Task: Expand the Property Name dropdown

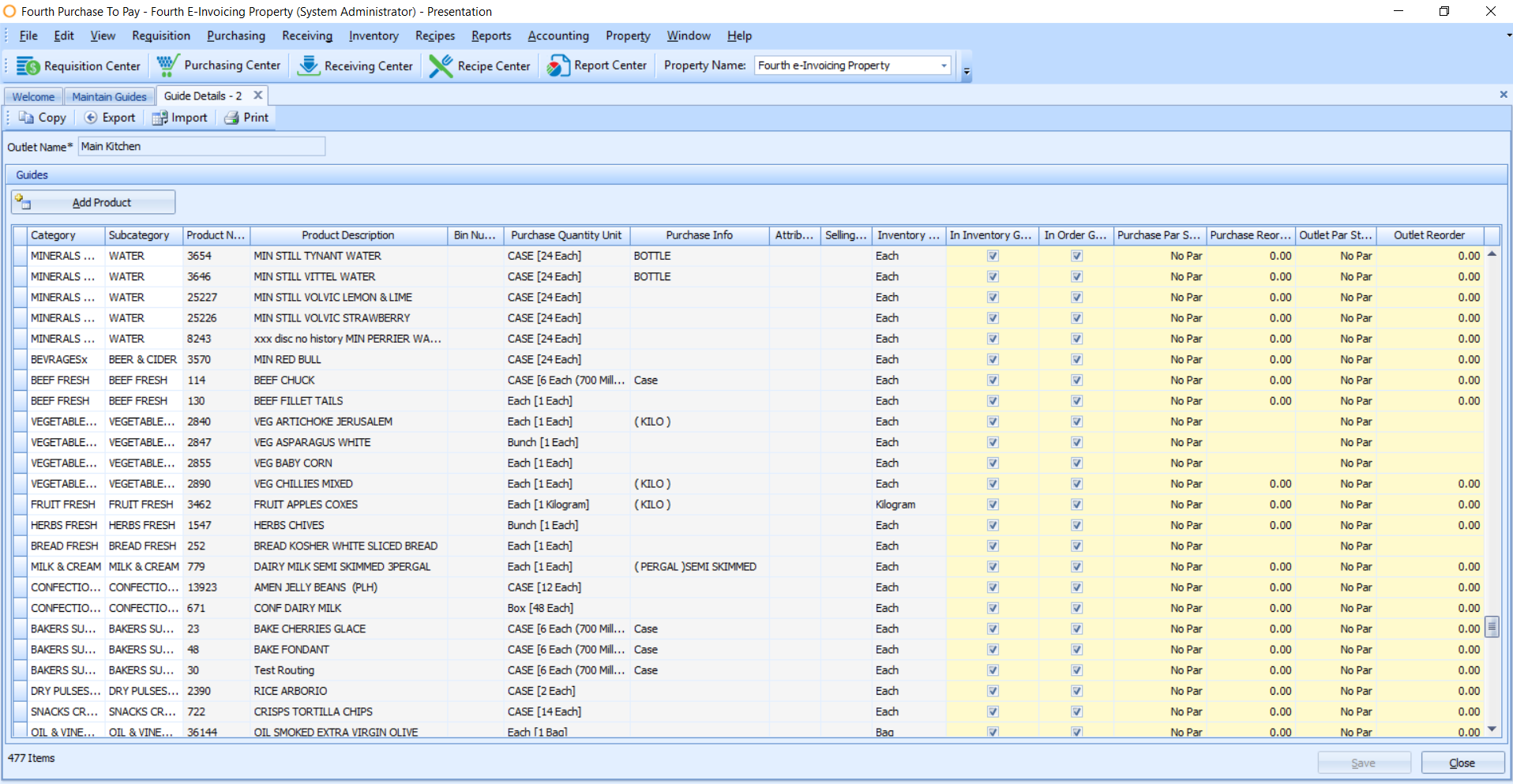Action: click(x=944, y=66)
